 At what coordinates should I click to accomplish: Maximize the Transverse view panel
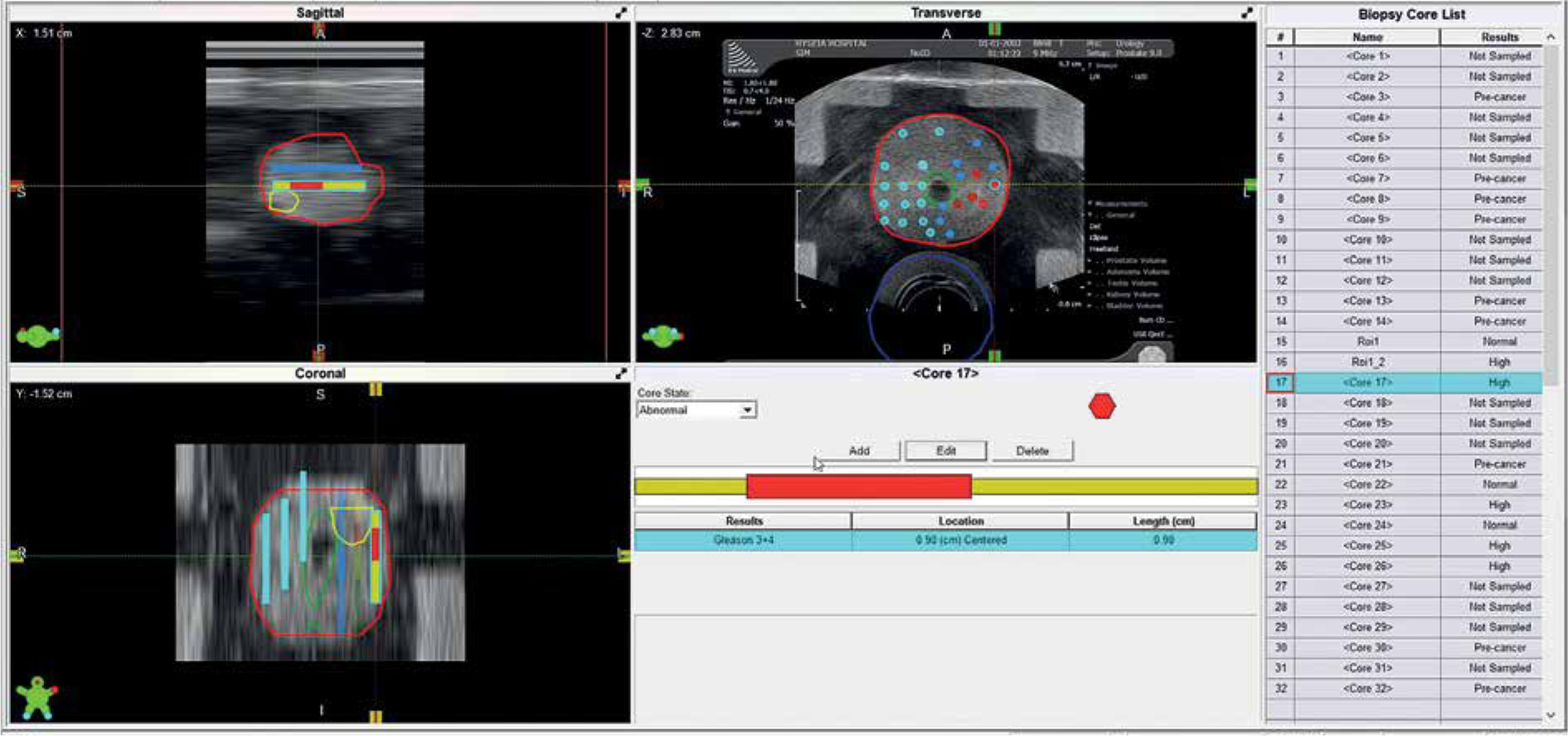point(1246,13)
